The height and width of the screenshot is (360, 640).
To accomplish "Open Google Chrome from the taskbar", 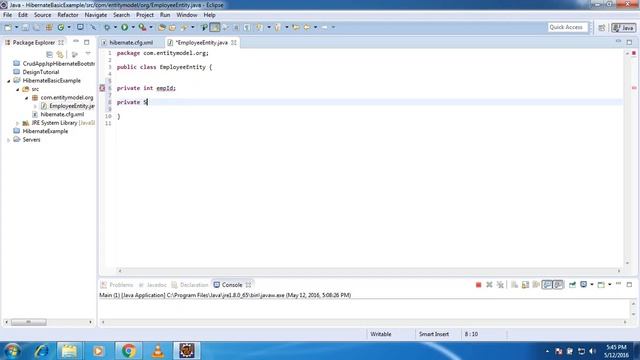I will (x=128, y=351).
